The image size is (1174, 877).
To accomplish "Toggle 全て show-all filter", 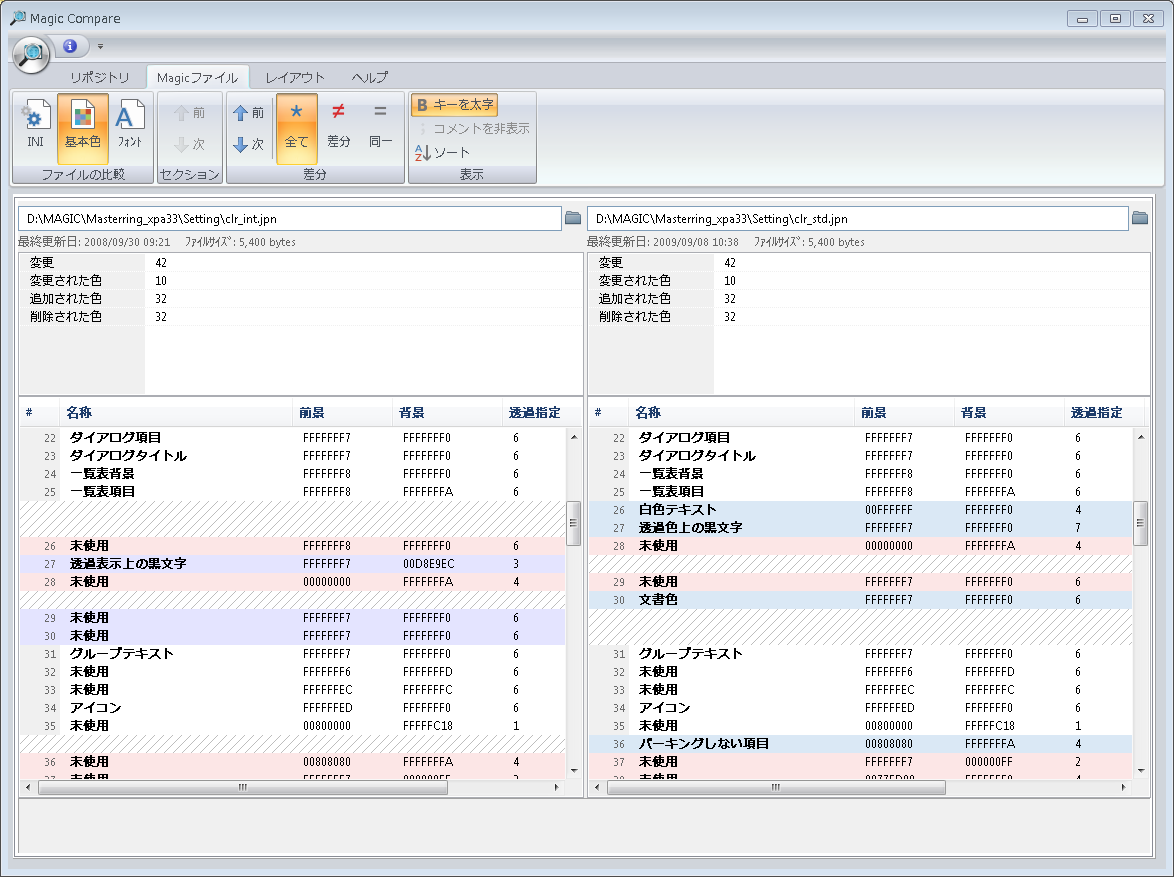I will 296,128.
